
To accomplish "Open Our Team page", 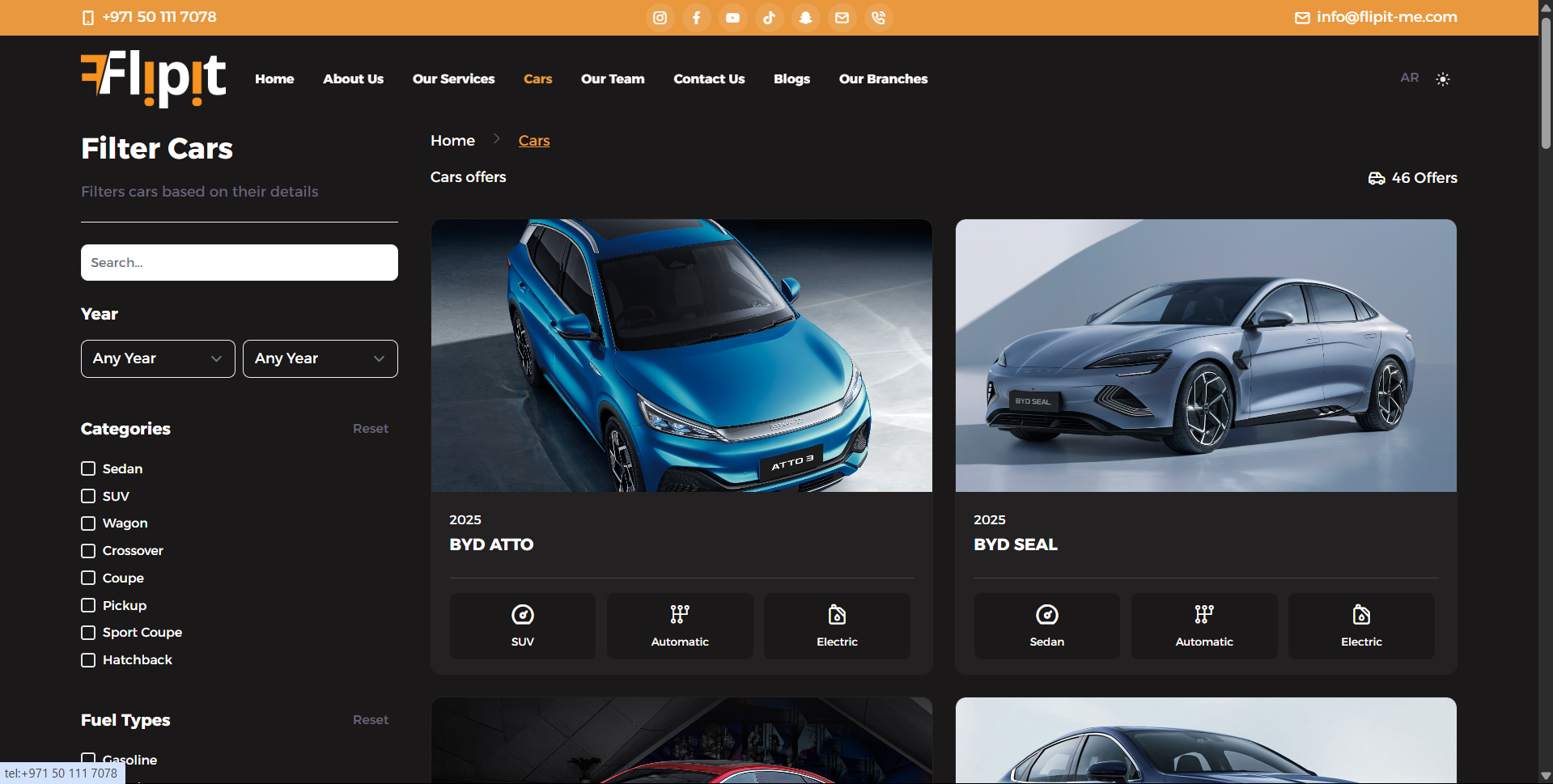I will coord(613,79).
